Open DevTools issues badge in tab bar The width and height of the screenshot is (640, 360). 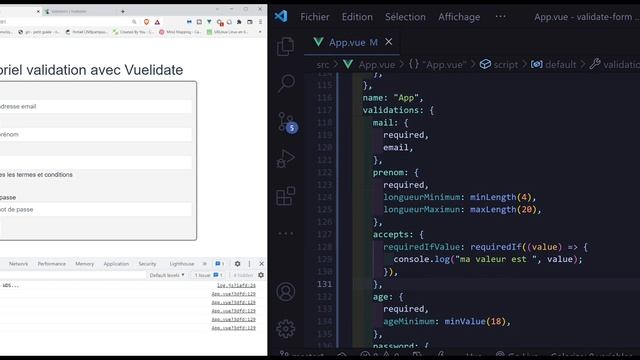pos(219,264)
